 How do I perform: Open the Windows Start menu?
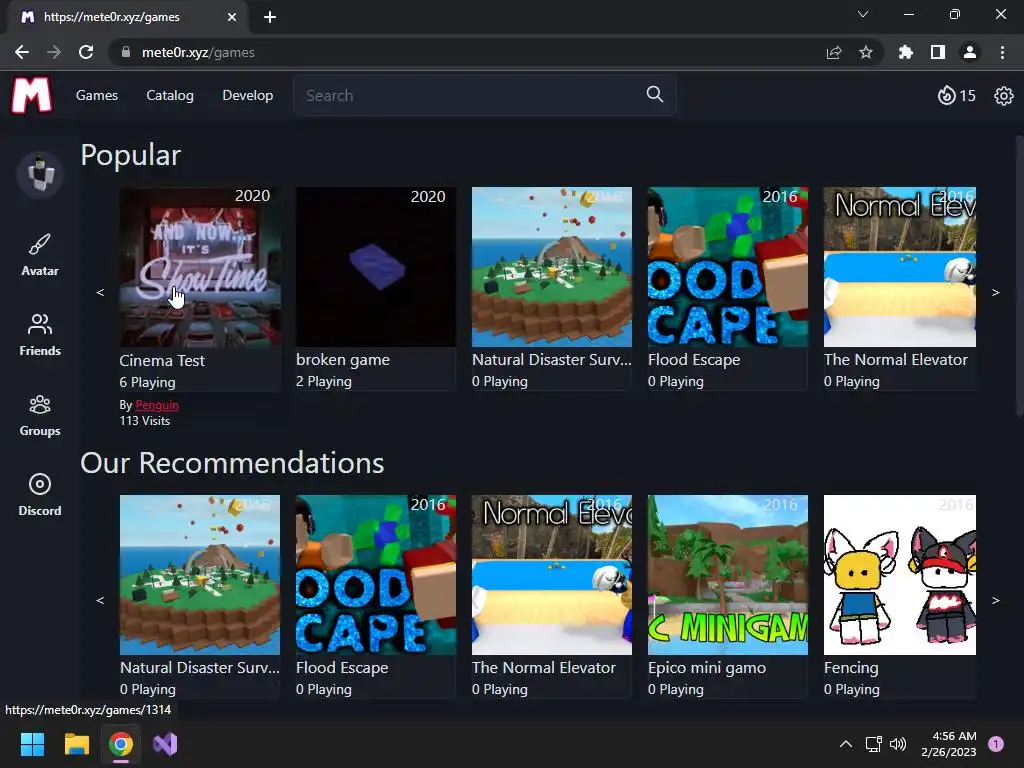[x=32, y=744]
